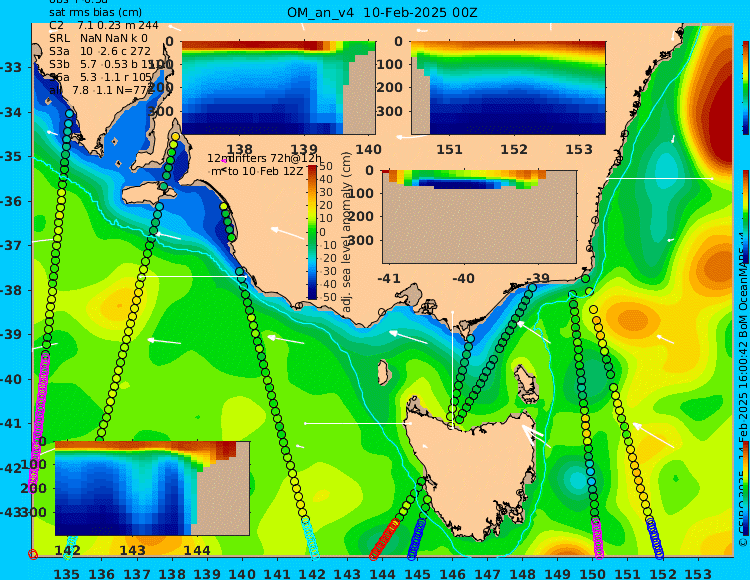
Task: Click the orange eddy east of Bass Strait near -38.5
Action: [632, 318]
